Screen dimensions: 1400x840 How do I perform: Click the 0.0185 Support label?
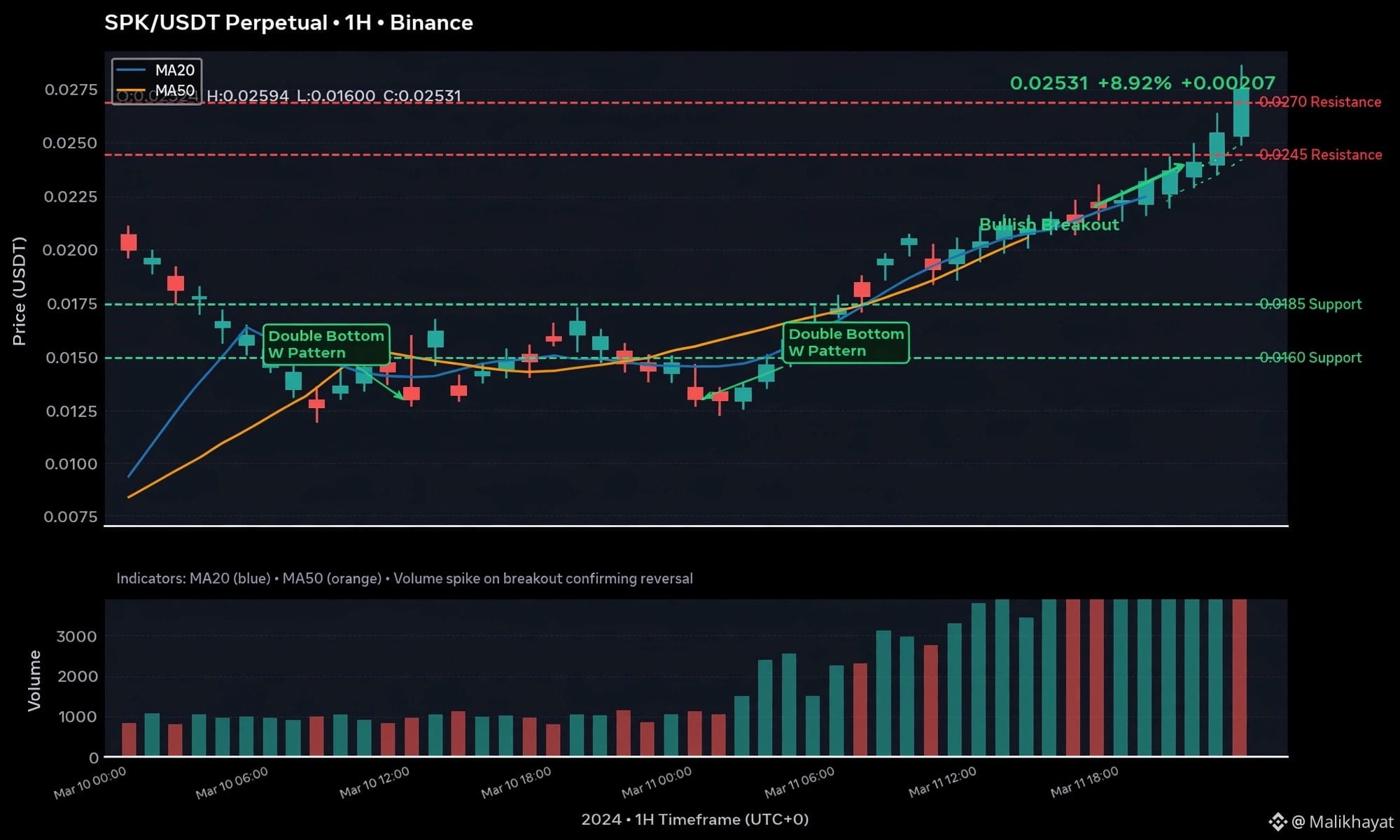click(x=1310, y=304)
